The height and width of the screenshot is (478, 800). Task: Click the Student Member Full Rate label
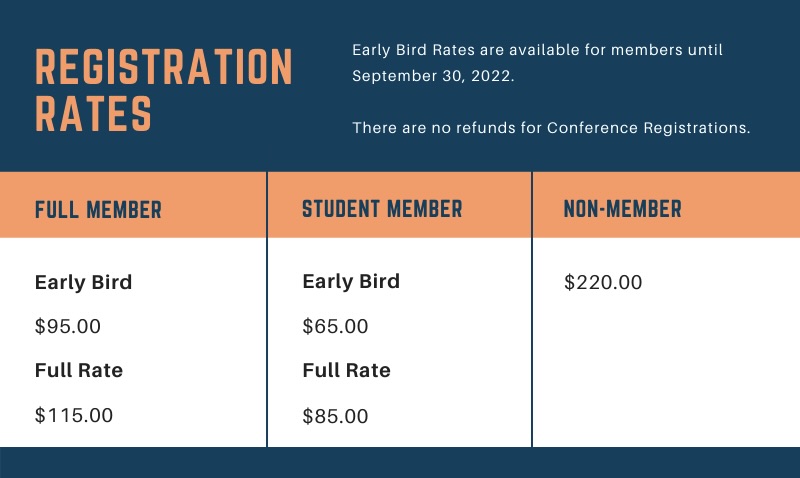346,370
